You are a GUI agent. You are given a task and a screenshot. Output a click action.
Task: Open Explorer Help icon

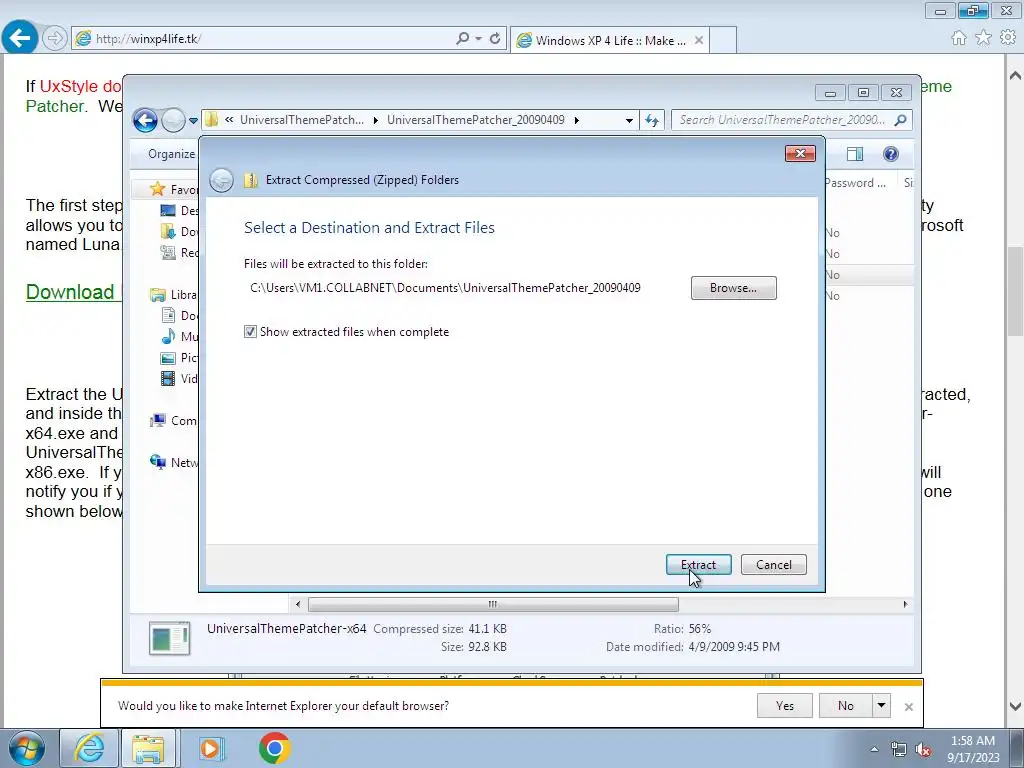pos(891,154)
